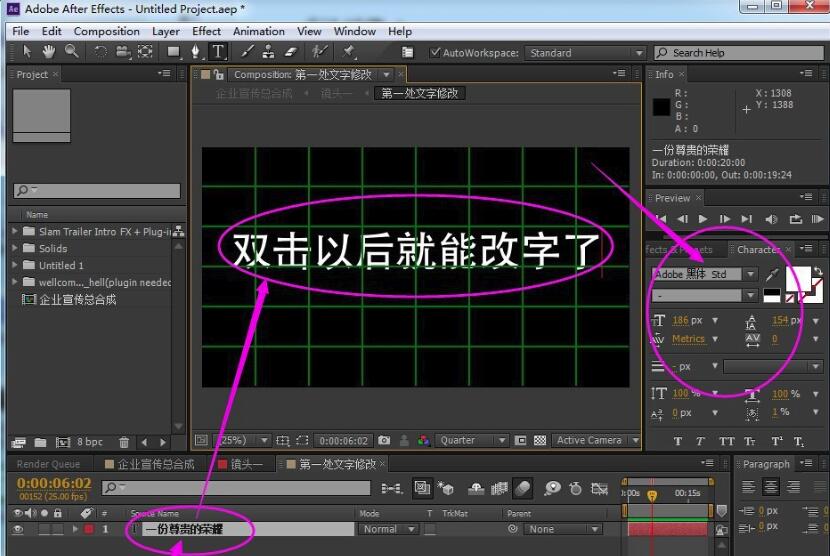830x556 pixels.
Task: Open the Adobe font family dropdown
Action: pyautogui.click(x=704, y=274)
